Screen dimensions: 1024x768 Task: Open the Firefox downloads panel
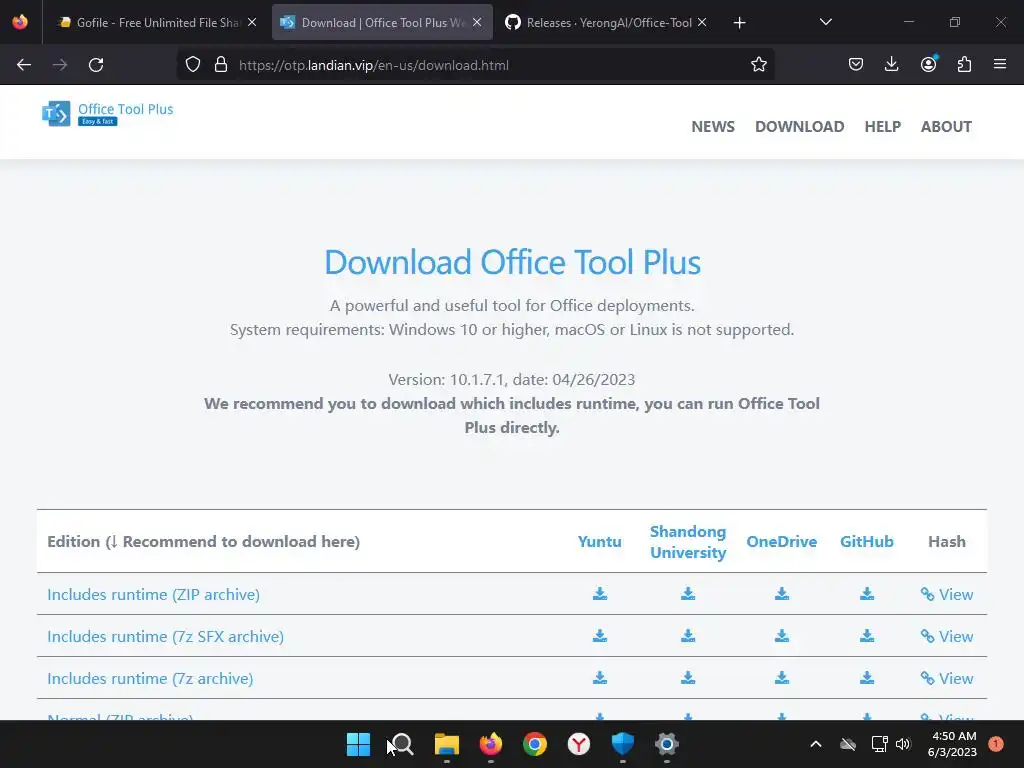click(x=891, y=64)
